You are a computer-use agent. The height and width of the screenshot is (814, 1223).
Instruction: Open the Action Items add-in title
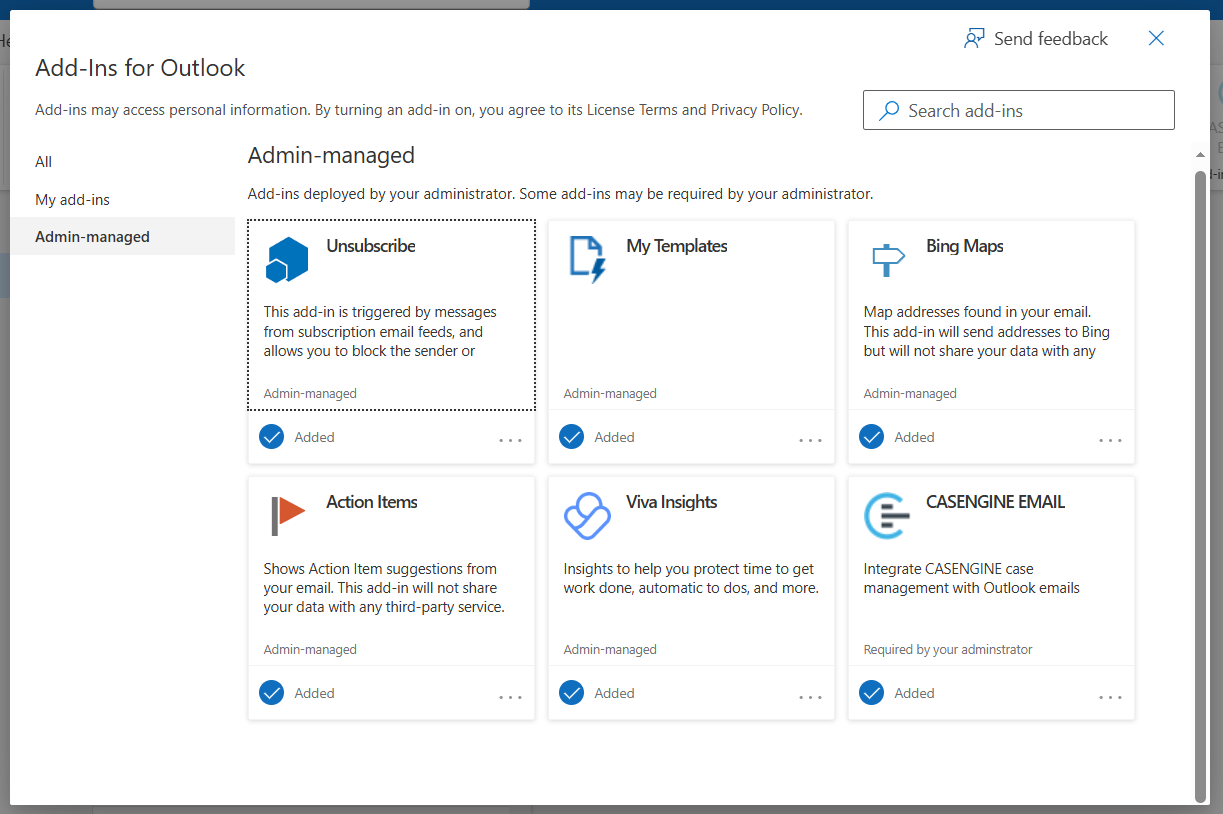372,502
